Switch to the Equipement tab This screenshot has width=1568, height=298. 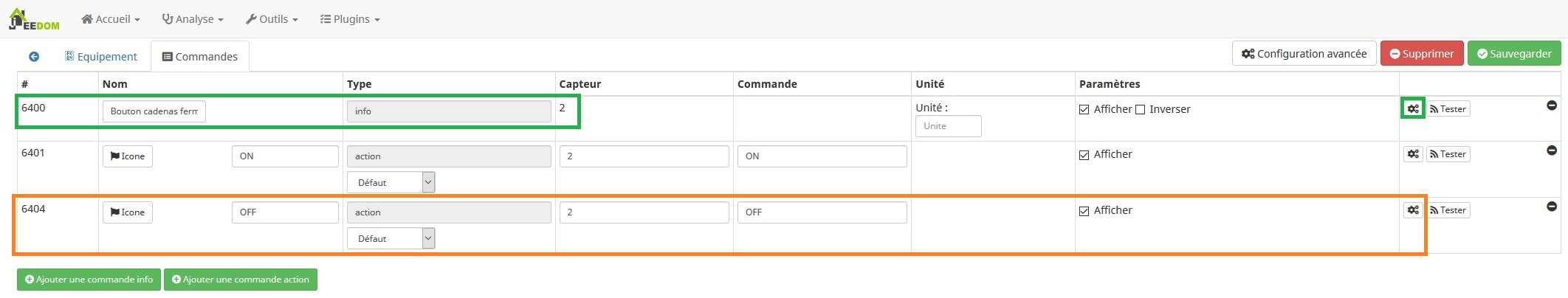(101, 56)
